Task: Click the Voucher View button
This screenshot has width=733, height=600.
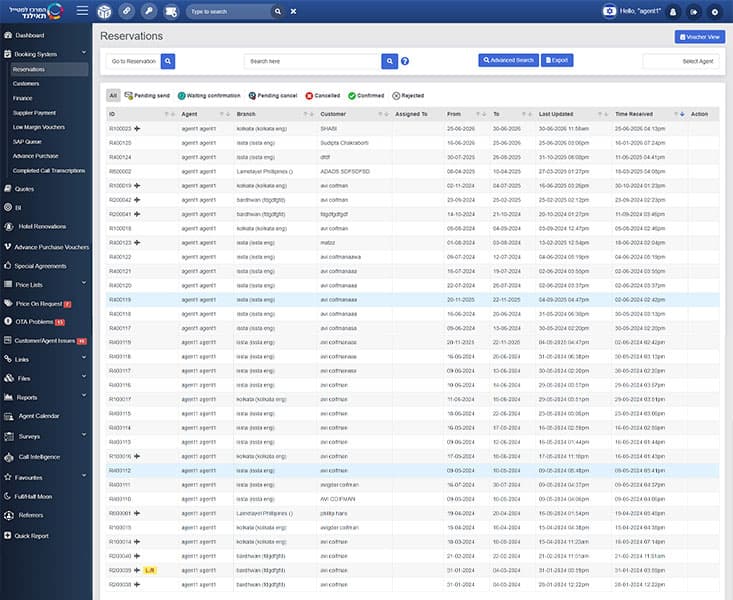Action: click(x=700, y=37)
